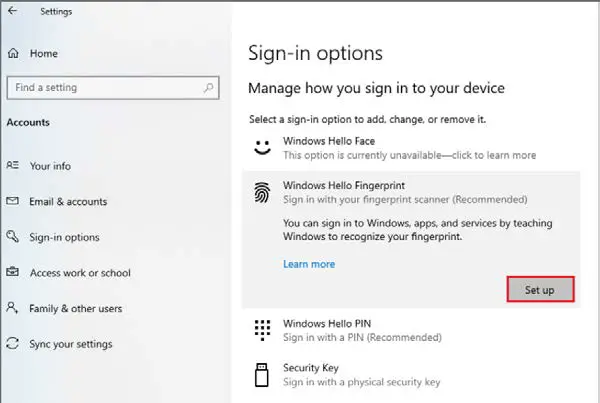
Task: Click 'Sign in with a PIN (Recommended)' text
Action: point(362,338)
